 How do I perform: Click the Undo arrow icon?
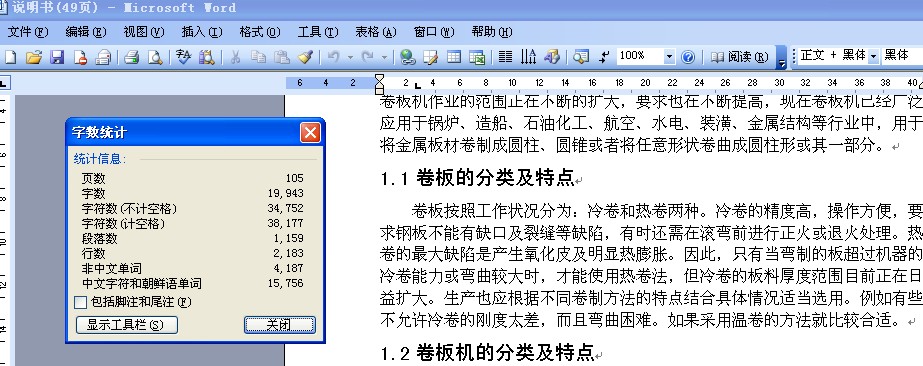click(x=333, y=57)
